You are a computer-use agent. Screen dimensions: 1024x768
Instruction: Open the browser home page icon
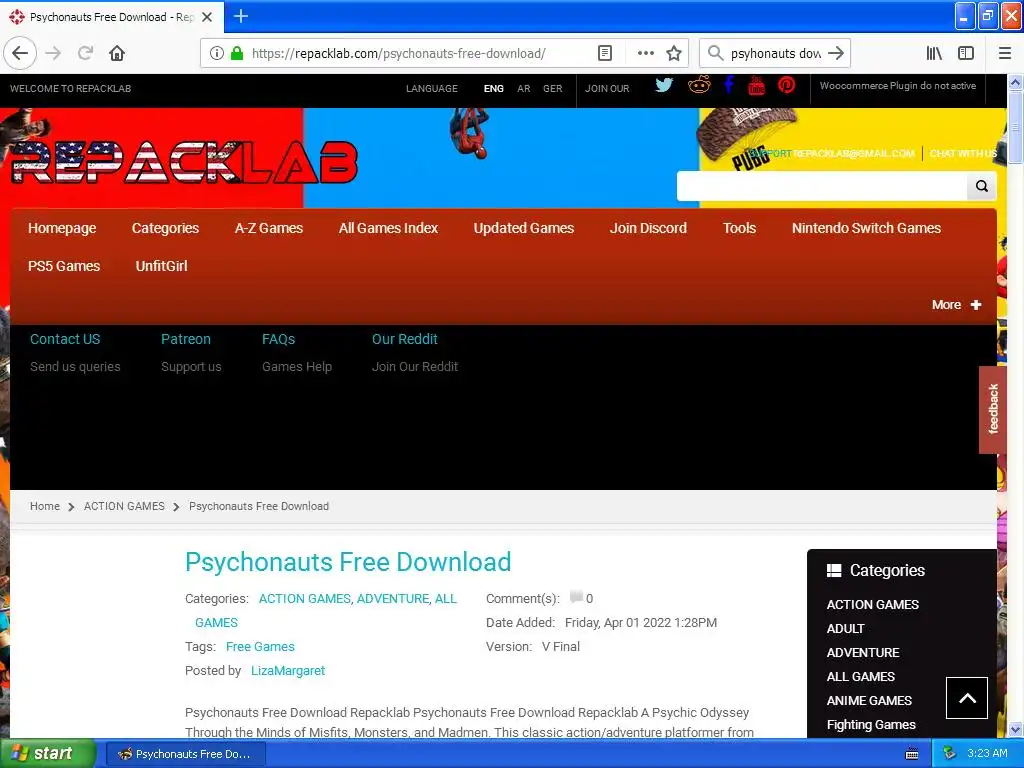117,53
